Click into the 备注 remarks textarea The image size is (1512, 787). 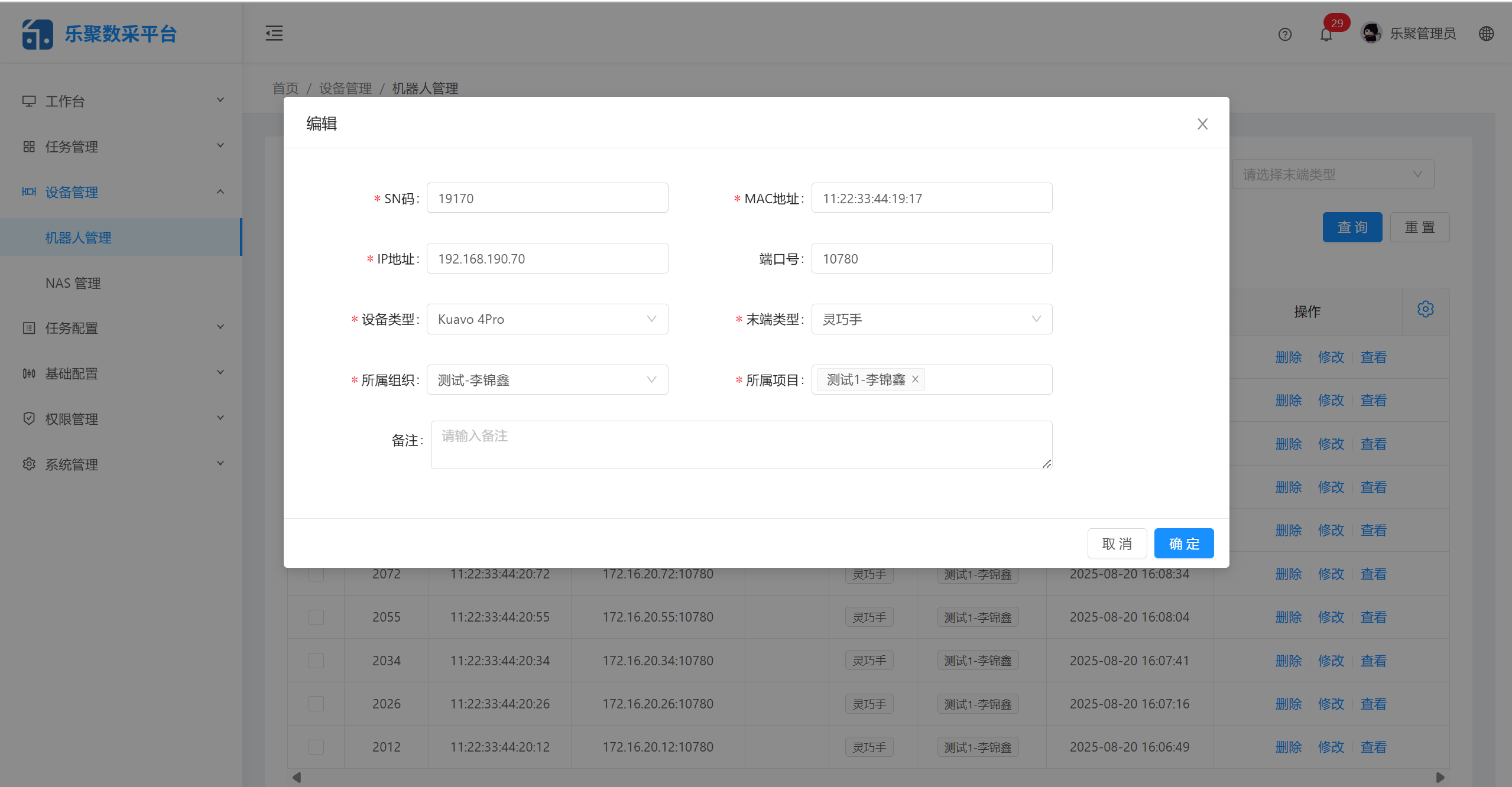tap(741, 445)
